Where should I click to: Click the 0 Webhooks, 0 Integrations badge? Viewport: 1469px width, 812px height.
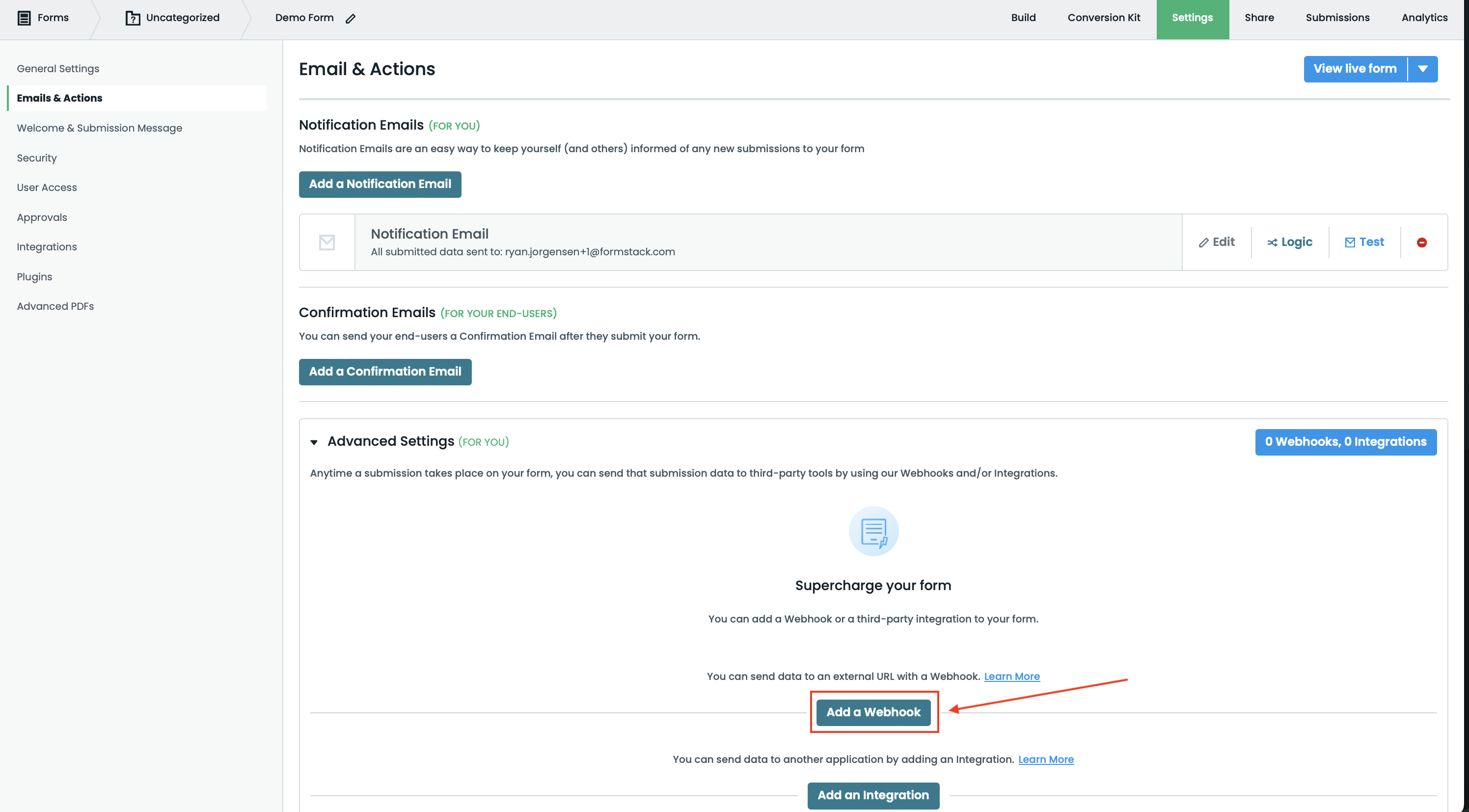point(1345,441)
